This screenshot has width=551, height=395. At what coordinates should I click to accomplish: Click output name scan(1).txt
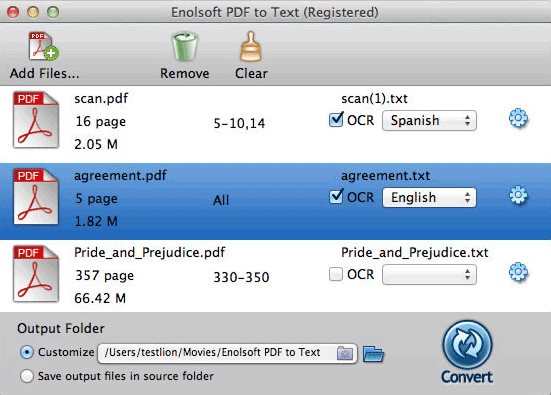(375, 99)
